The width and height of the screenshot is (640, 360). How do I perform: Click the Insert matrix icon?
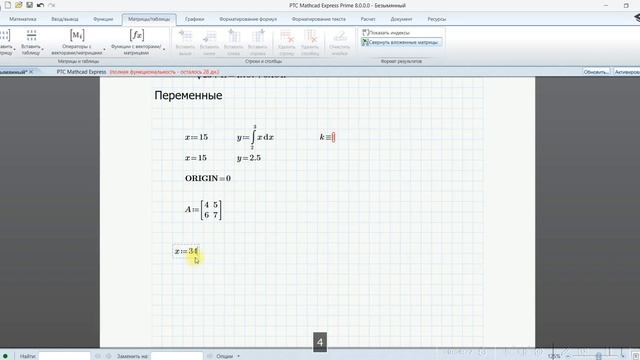[5, 36]
